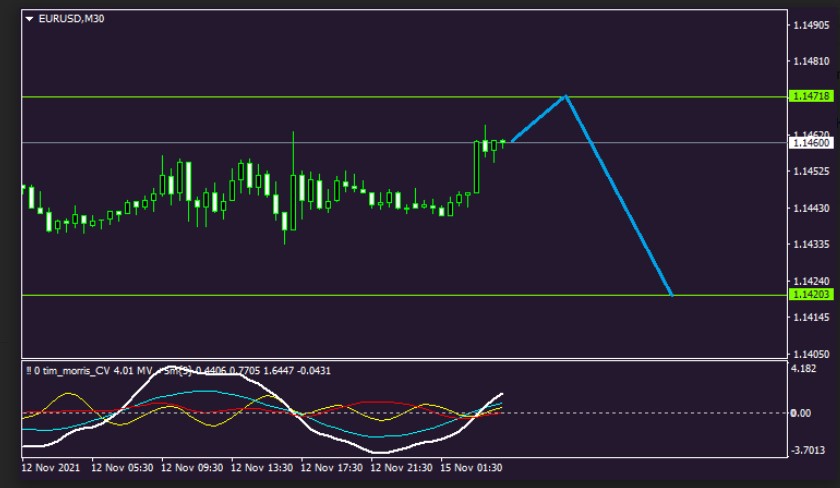Click the triangle icon beside EURUSD,M30
Image resolution: width=840 pixels, height=488 pixels.
tap(29, 19)
